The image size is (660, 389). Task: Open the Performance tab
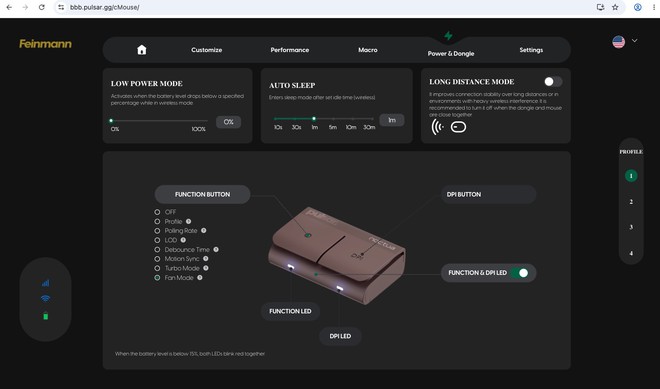coord(290,50)
